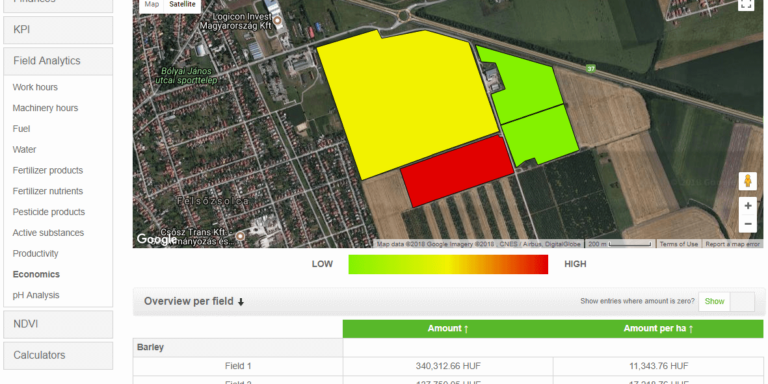Click the red high-value field polygon

[457, 171]
